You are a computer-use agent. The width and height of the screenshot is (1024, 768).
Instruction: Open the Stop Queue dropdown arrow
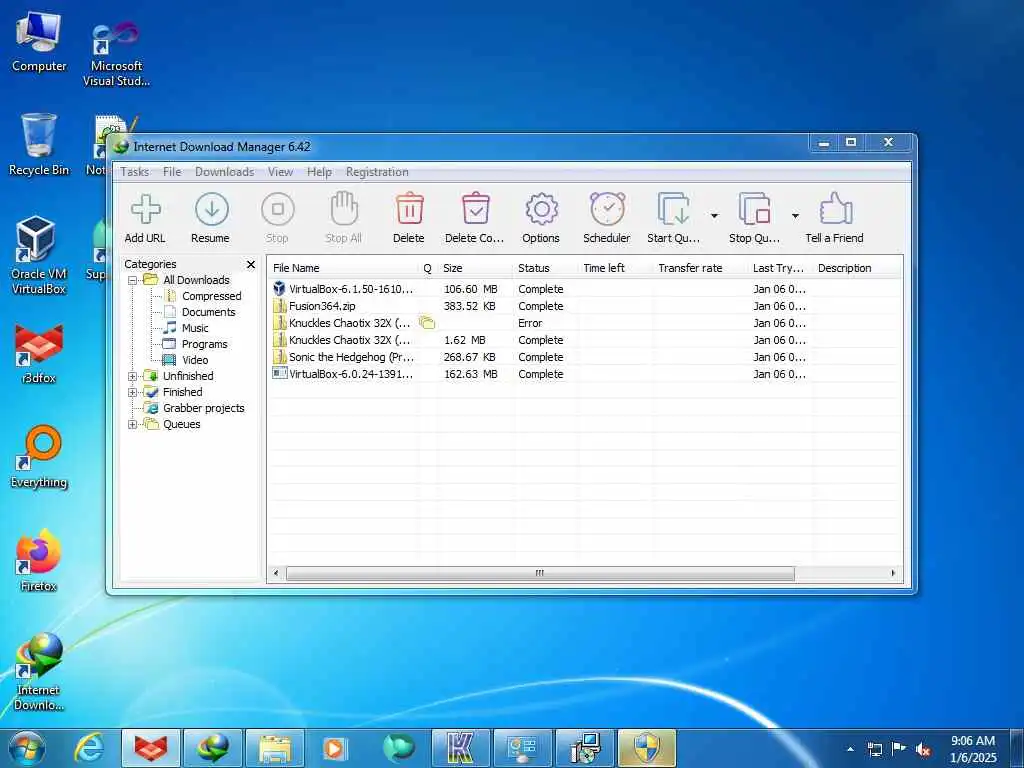pos(795,216)
